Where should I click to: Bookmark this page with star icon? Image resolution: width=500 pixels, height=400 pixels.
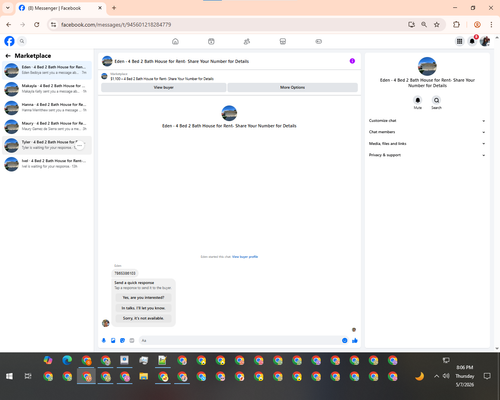(x=437, y=25)
